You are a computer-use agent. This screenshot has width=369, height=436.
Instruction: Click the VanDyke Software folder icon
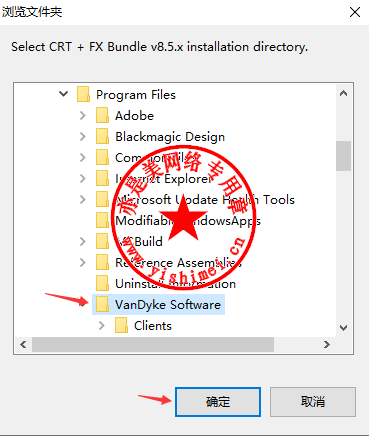(102, 304)
